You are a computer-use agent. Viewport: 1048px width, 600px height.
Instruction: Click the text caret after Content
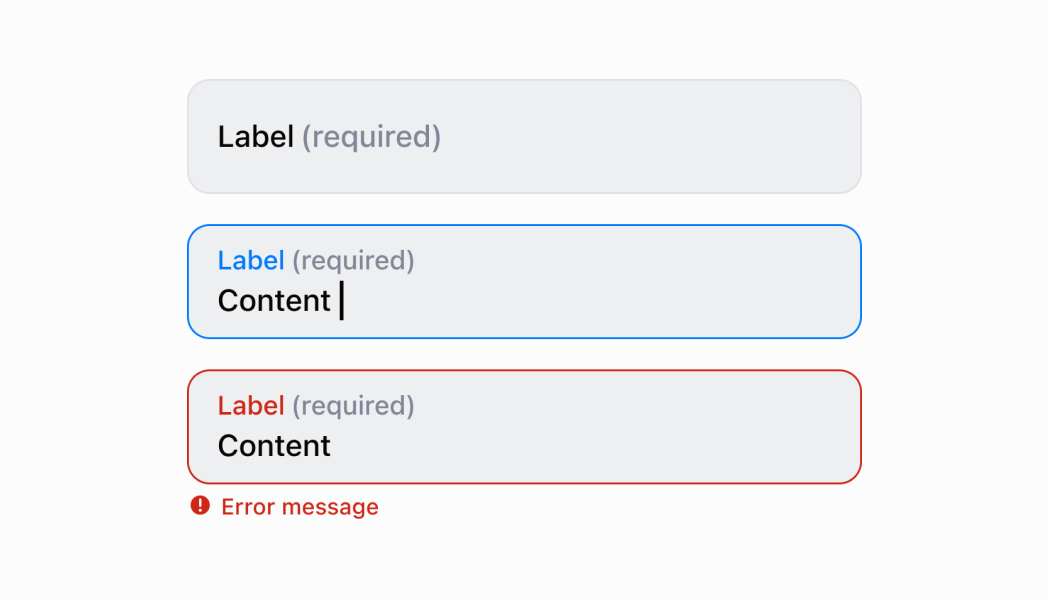342,301
